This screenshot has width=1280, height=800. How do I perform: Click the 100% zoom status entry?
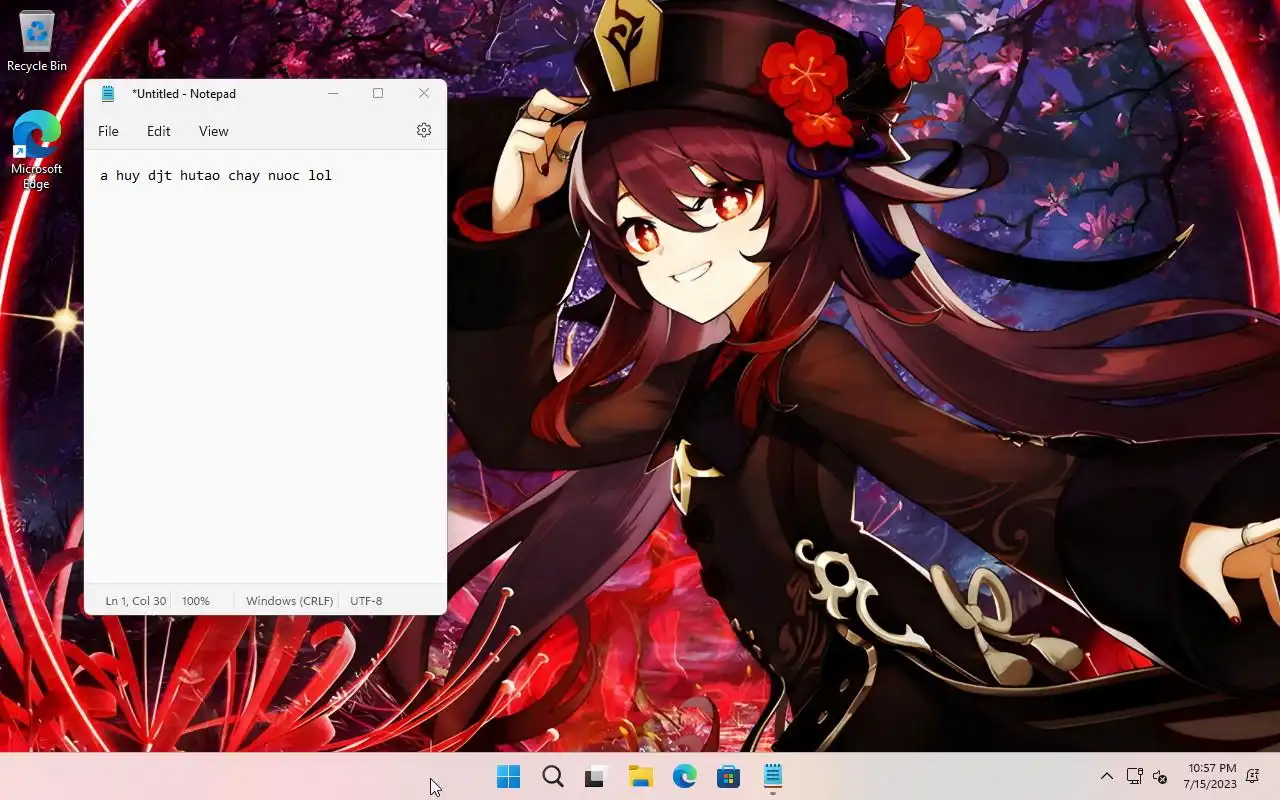pos(196,601)
